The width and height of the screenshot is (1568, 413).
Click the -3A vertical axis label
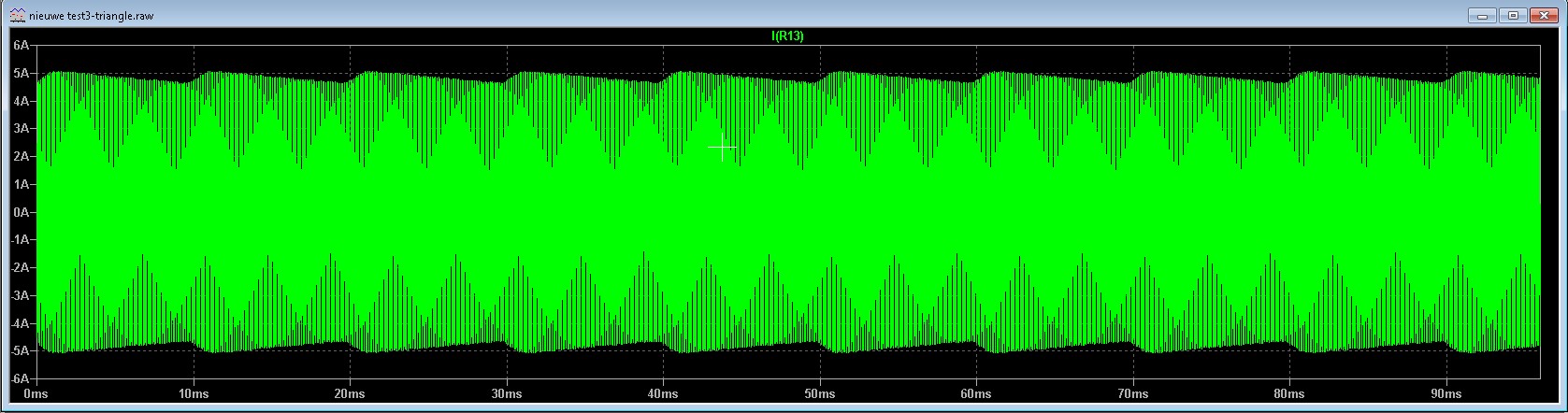[x=20, y=296]
